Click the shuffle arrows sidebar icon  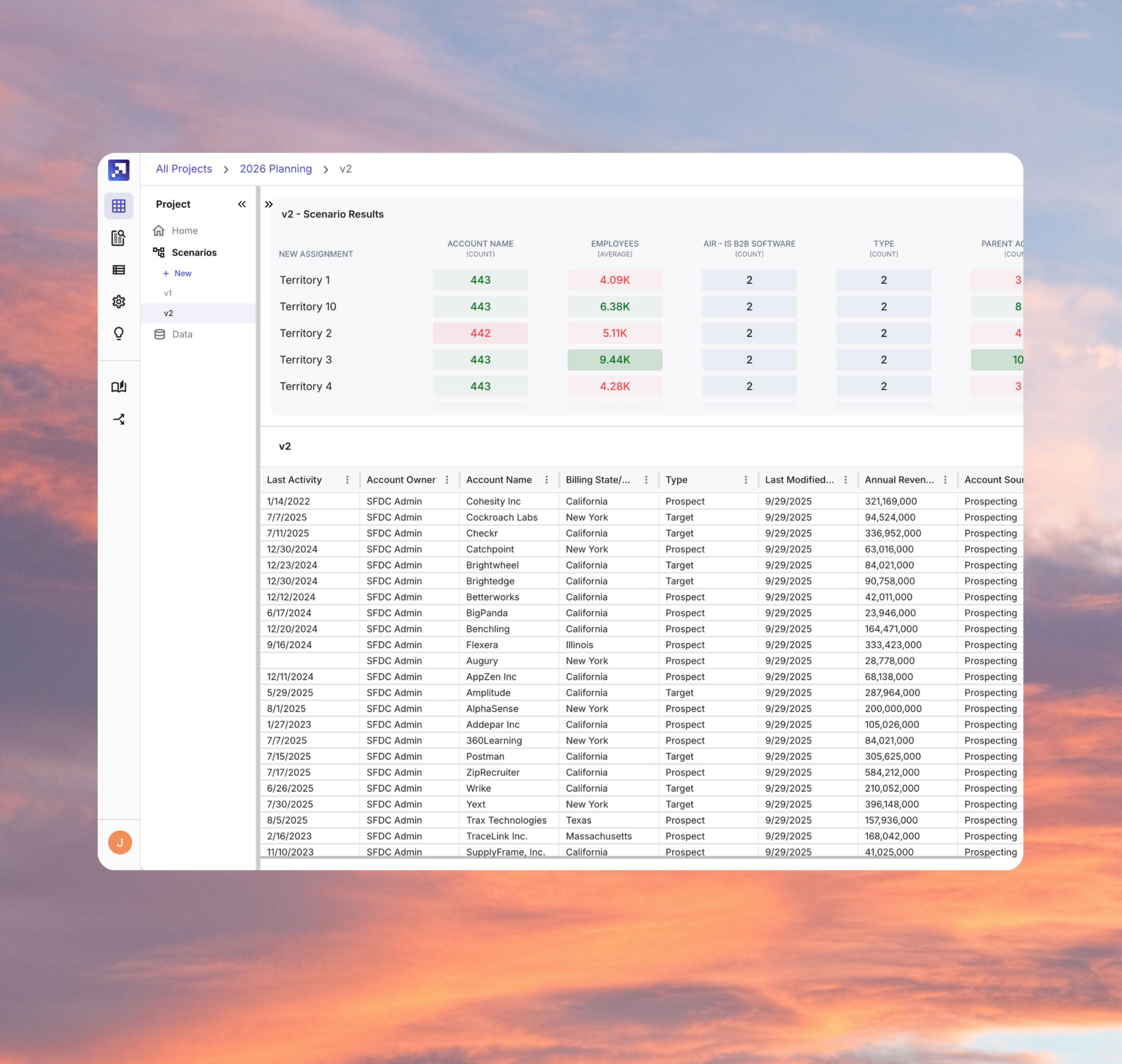click(118, 419)
